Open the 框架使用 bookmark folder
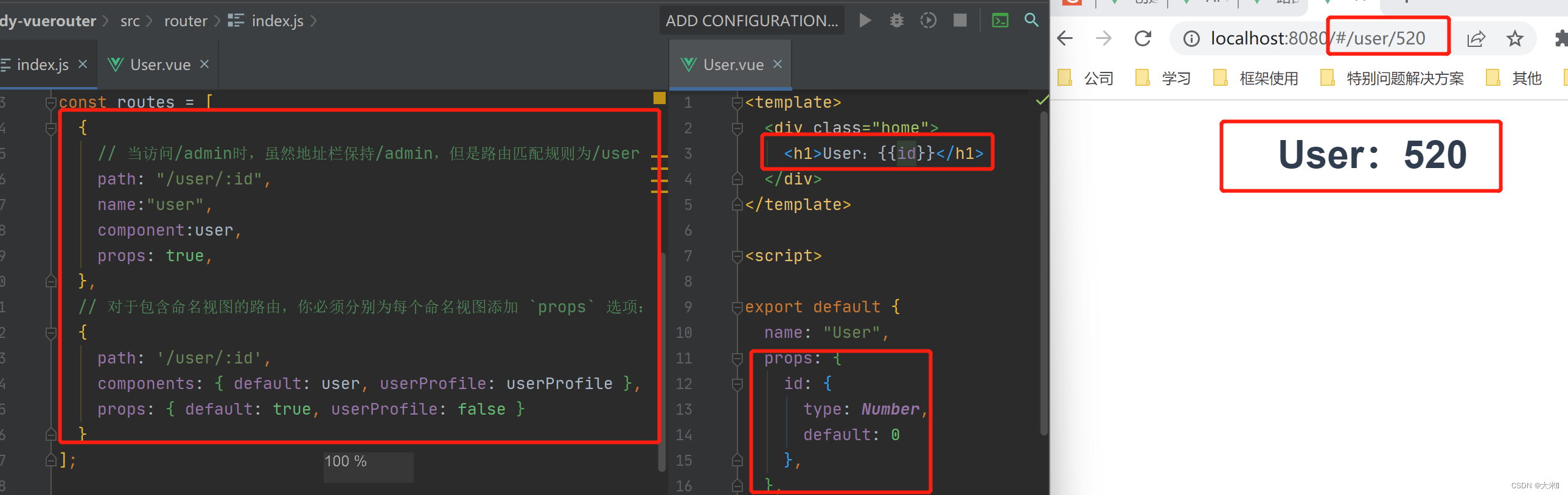The image size is (1568, 495). [x=1256, y=78]
